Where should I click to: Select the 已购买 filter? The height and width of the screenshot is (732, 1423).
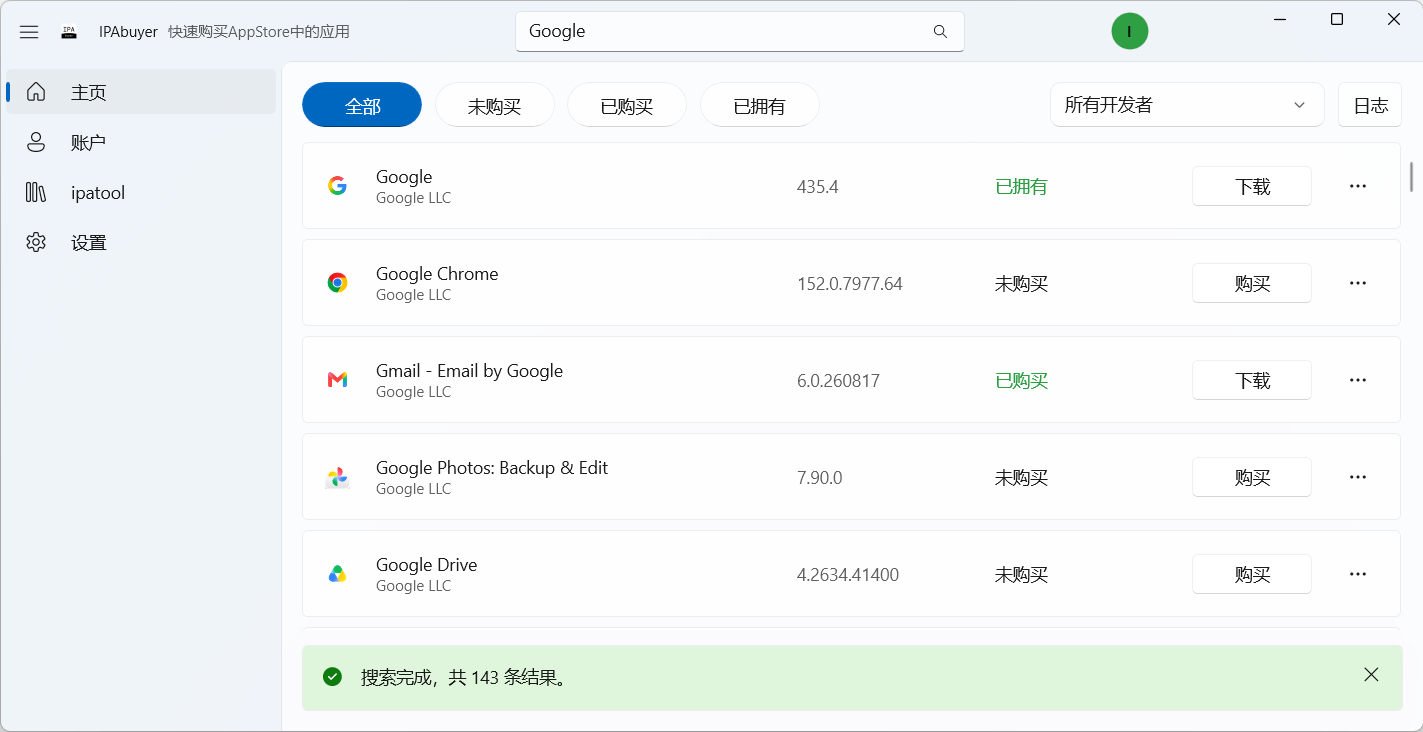(627, 105)
